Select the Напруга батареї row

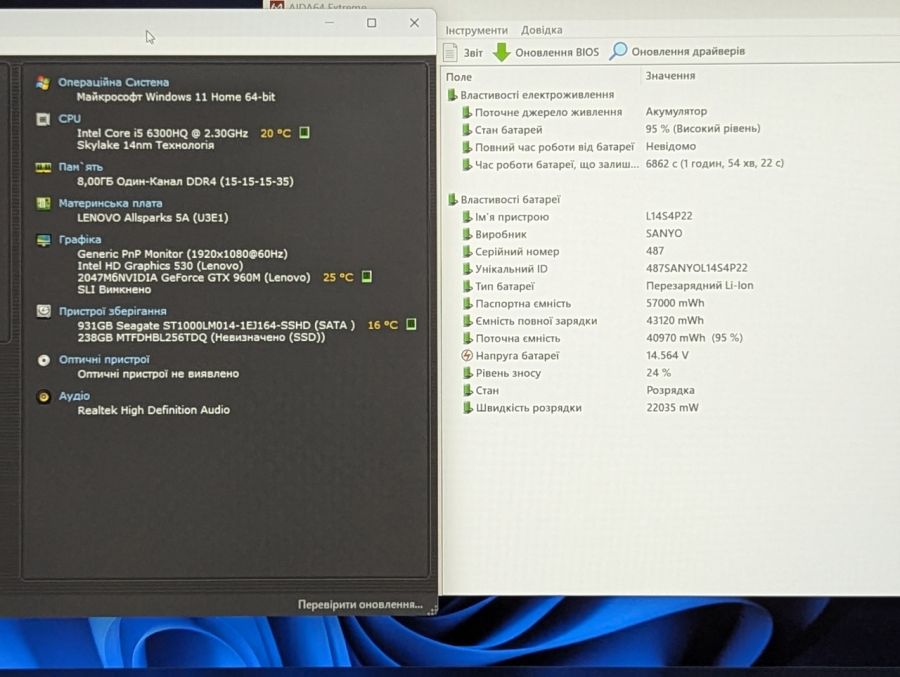(575, 355)
